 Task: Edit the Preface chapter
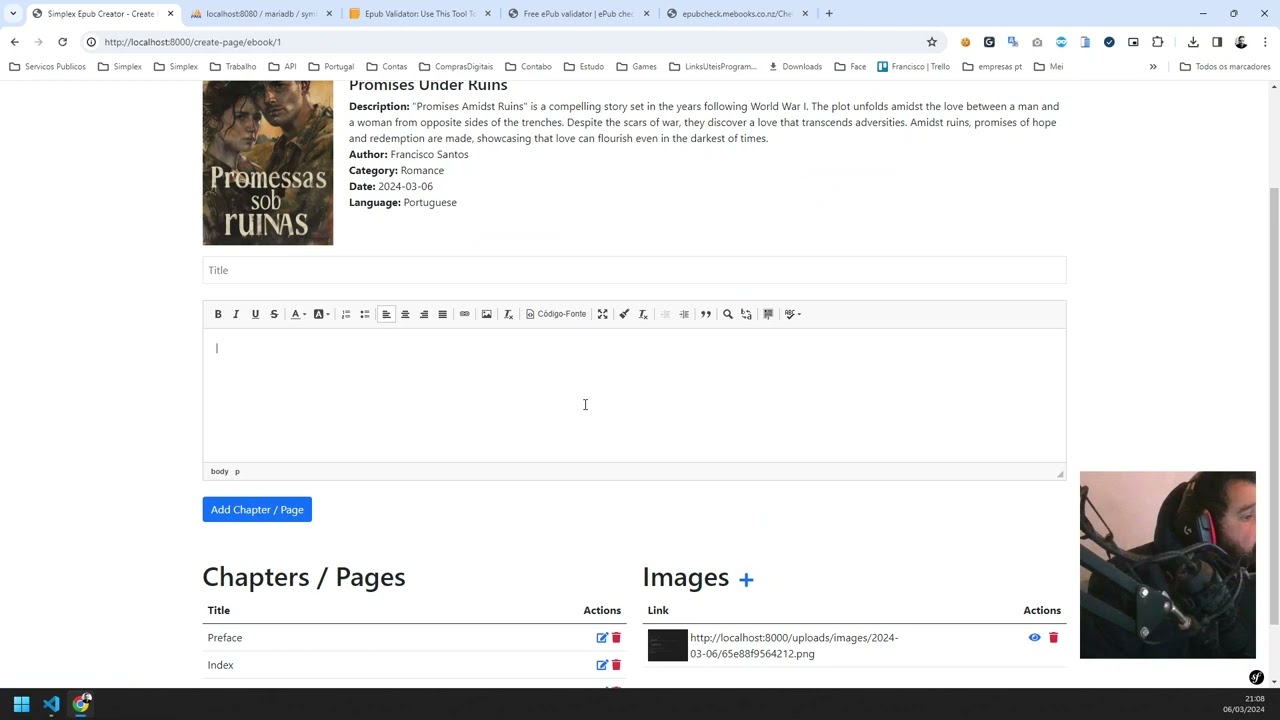pyautogui.click(x=602, y=638)
